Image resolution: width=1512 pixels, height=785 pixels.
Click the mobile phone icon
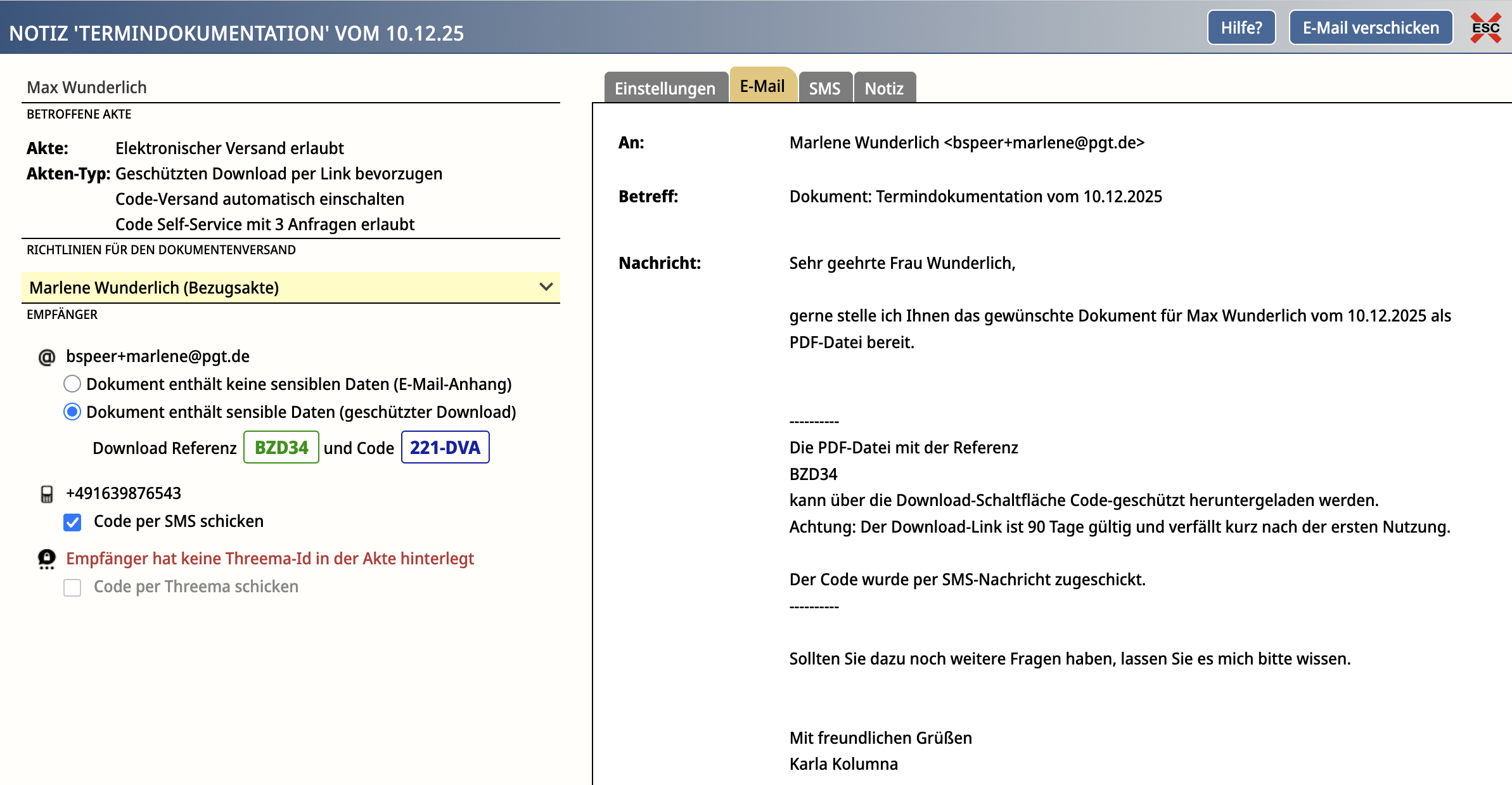47,494
